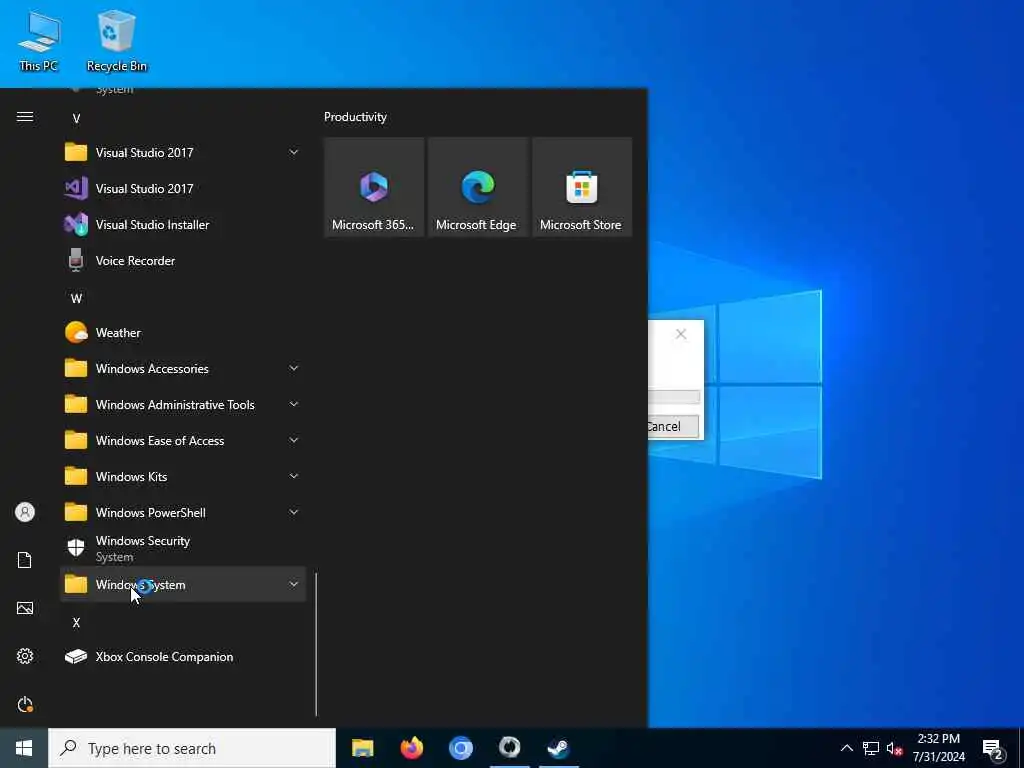Open Documents from Start sidebar

click(25, 560)
